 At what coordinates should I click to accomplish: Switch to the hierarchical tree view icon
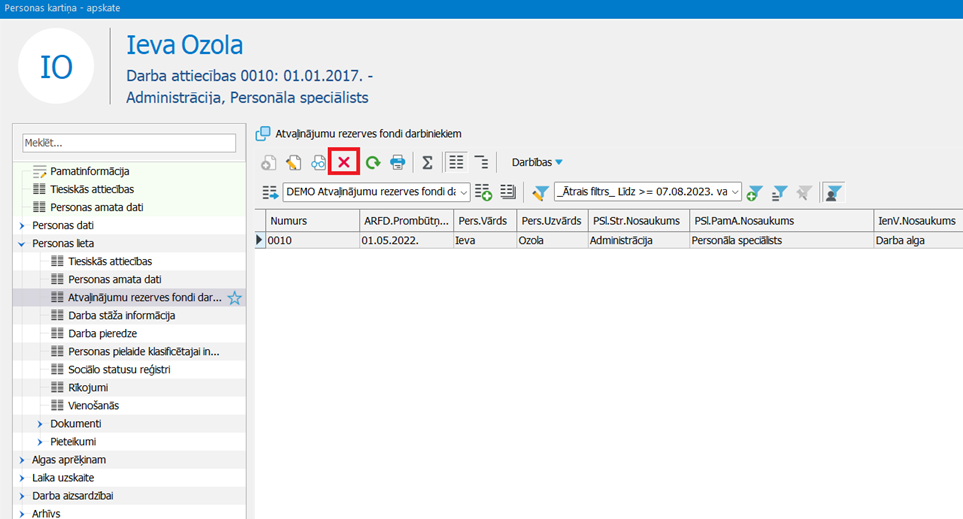click(482, 162)
